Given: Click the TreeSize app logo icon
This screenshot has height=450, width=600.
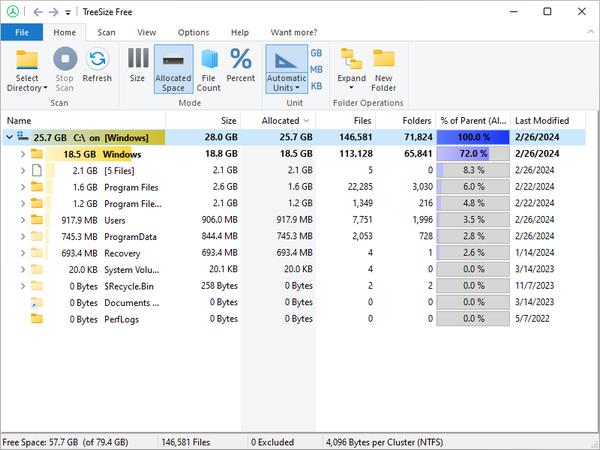Looking at the screenshot, I should point(13,12).
